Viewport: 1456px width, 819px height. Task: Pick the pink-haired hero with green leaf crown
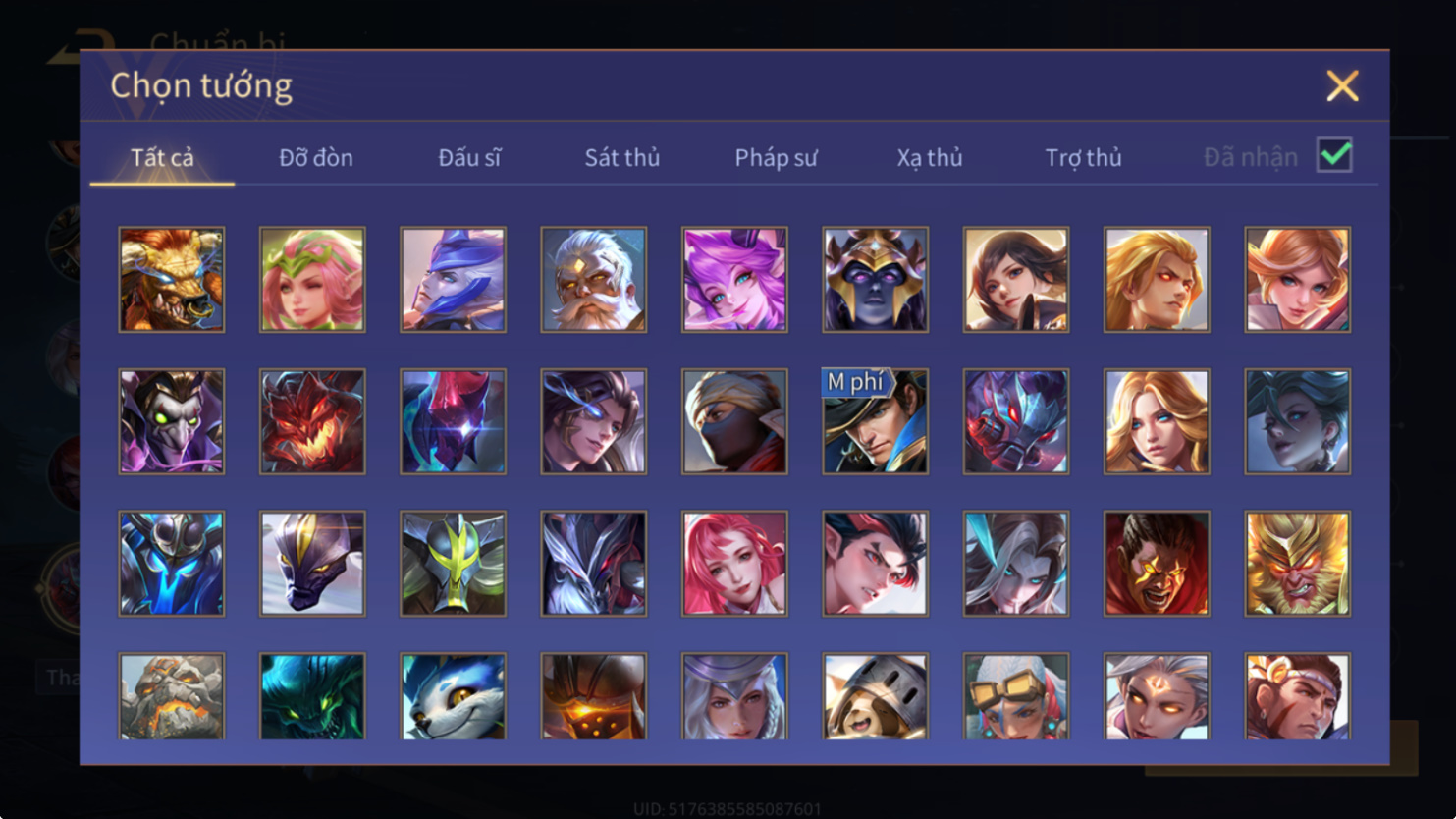312,280
